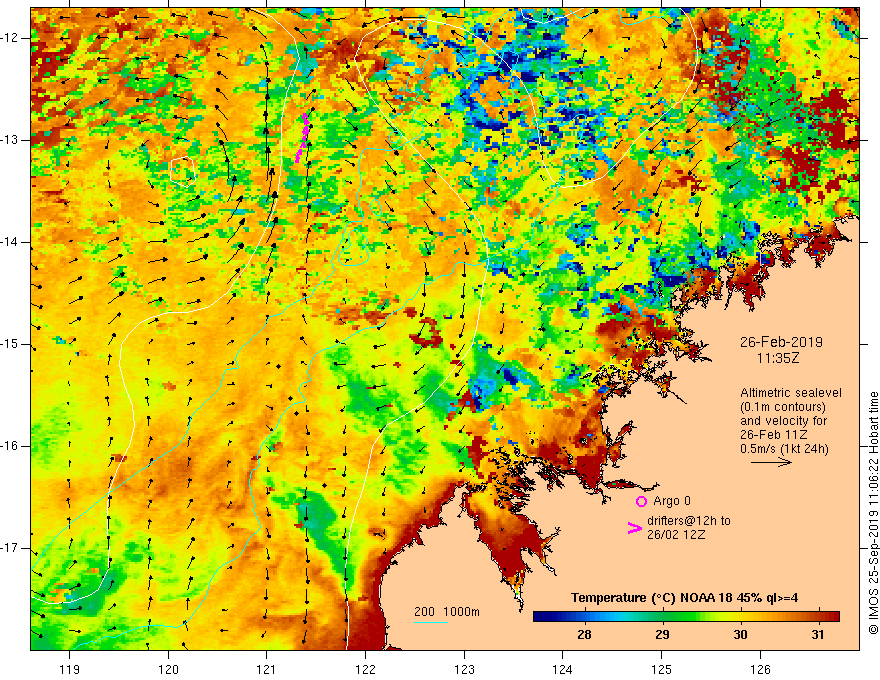Click the colorbar value 30
880x680 pixels.
(x=740, y=635)
